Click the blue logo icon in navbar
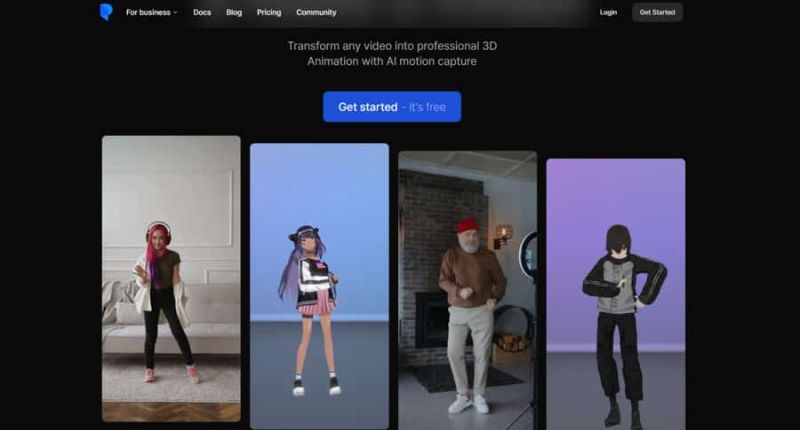 [x=106, y=12]
